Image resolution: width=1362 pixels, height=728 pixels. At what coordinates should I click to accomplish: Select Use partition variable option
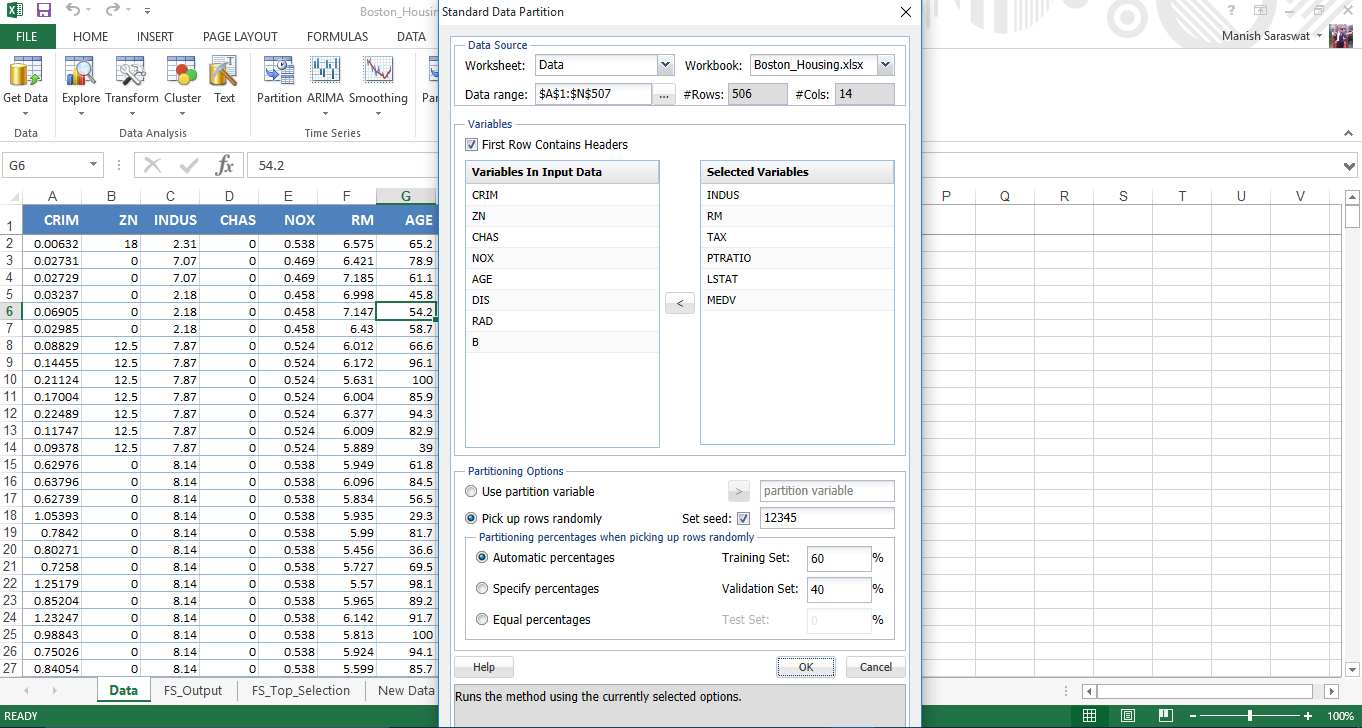click(472, 492)
